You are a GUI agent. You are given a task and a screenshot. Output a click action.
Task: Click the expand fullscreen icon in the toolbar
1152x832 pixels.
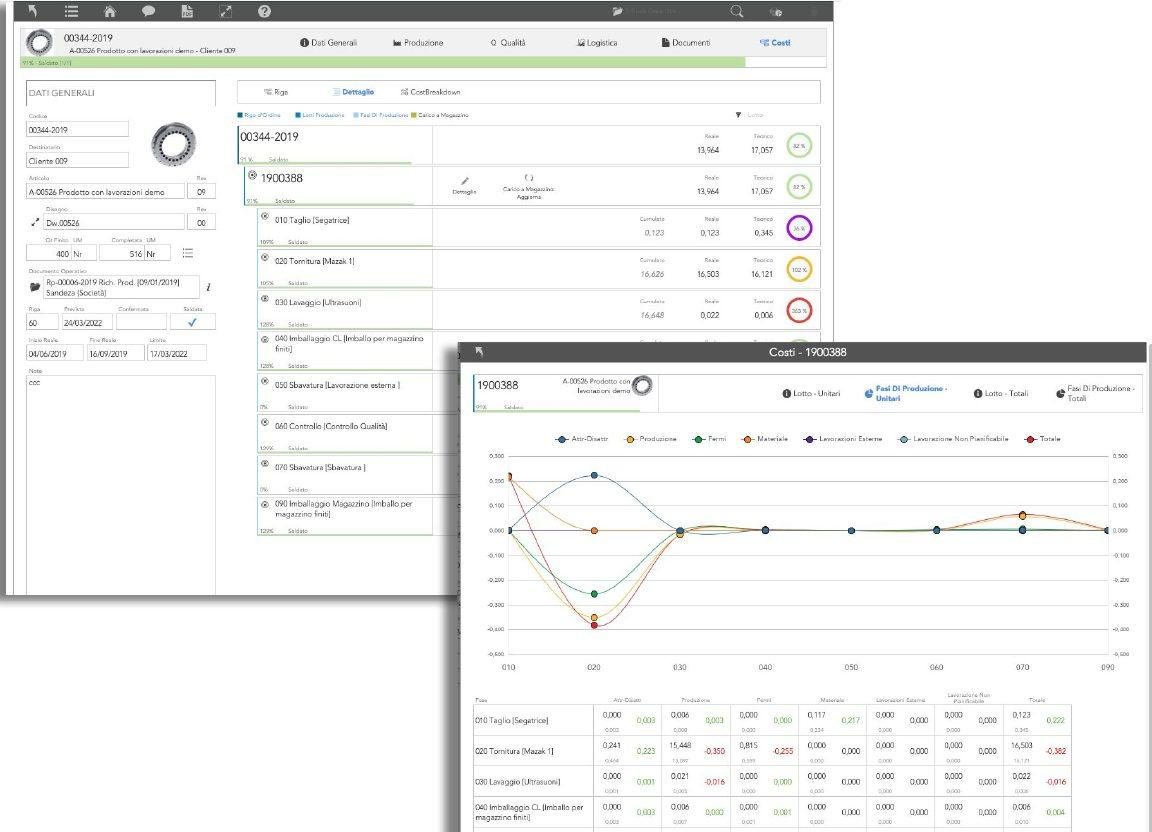coord(226,11)
